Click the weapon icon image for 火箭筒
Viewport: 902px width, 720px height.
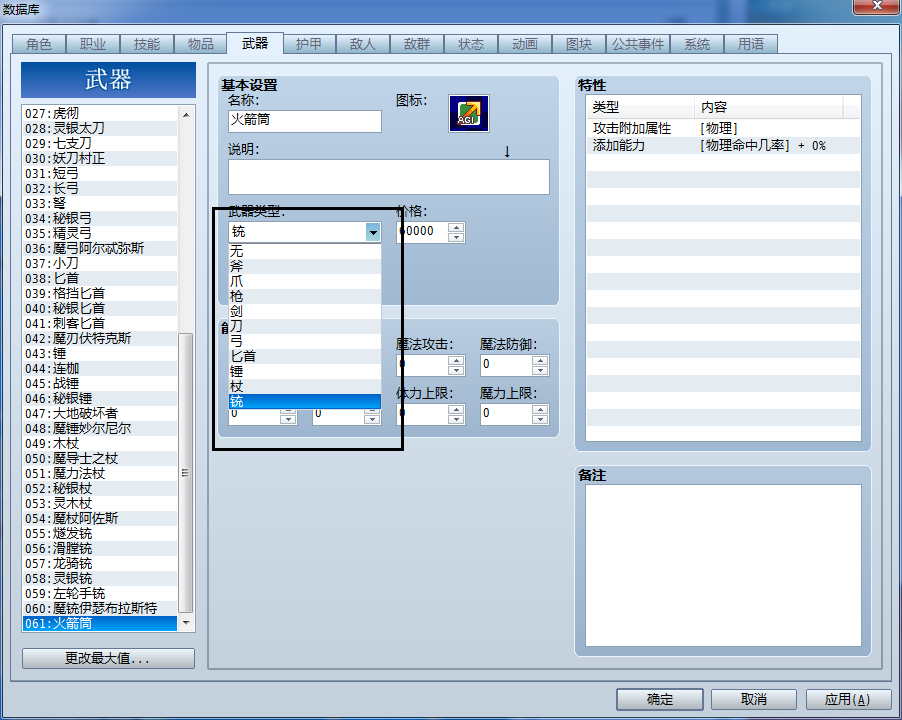pyautogui.click(x=469, y=113)
